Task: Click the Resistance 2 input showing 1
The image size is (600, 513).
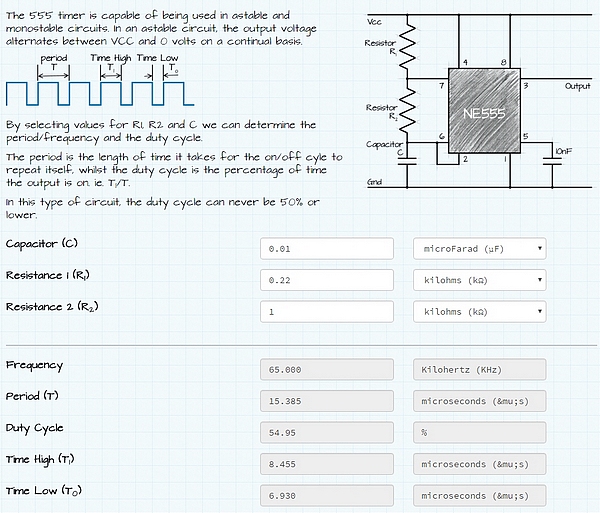Action: pyautogui.click(x=327, y=312)
